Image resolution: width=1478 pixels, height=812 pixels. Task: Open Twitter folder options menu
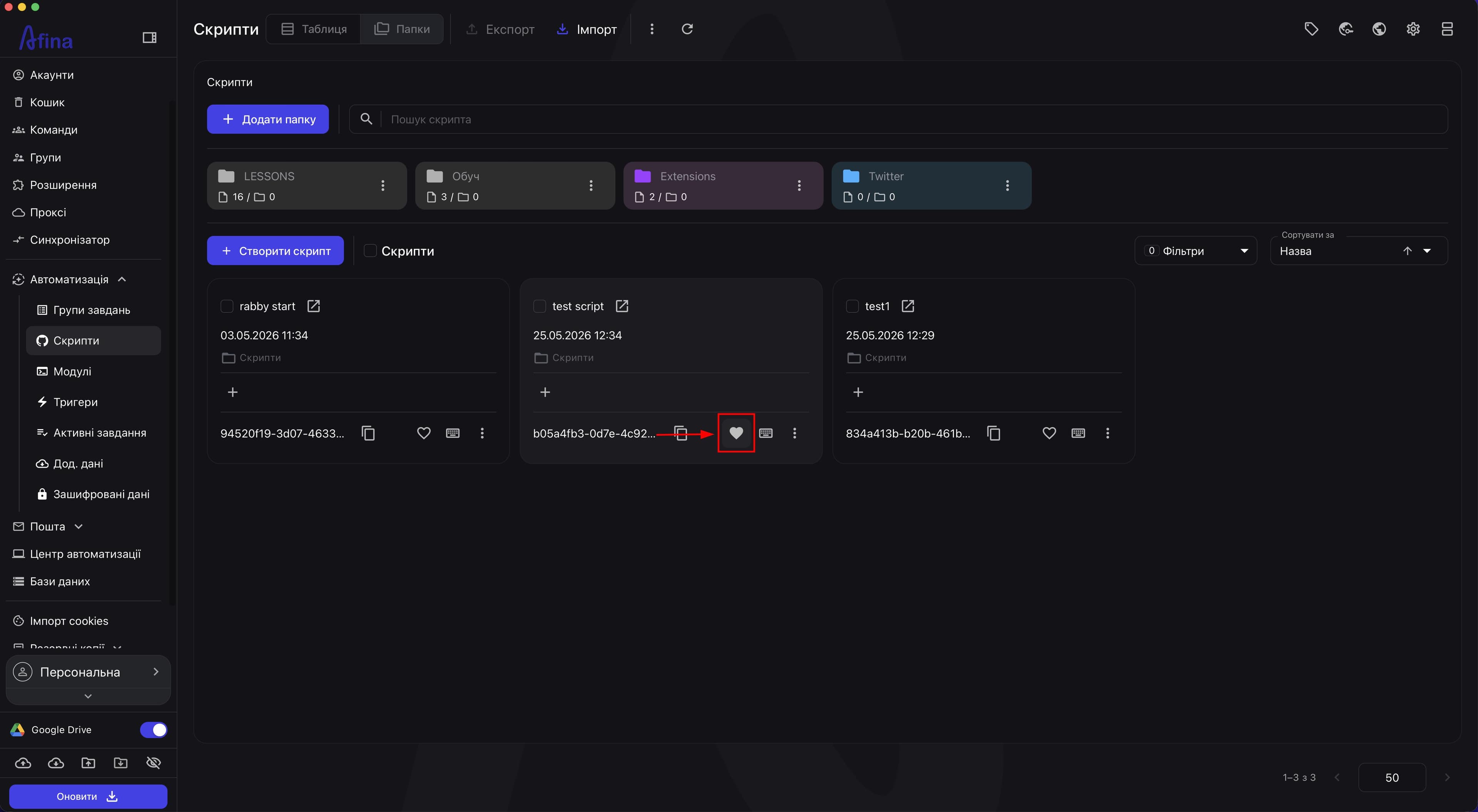point(1007,185)
